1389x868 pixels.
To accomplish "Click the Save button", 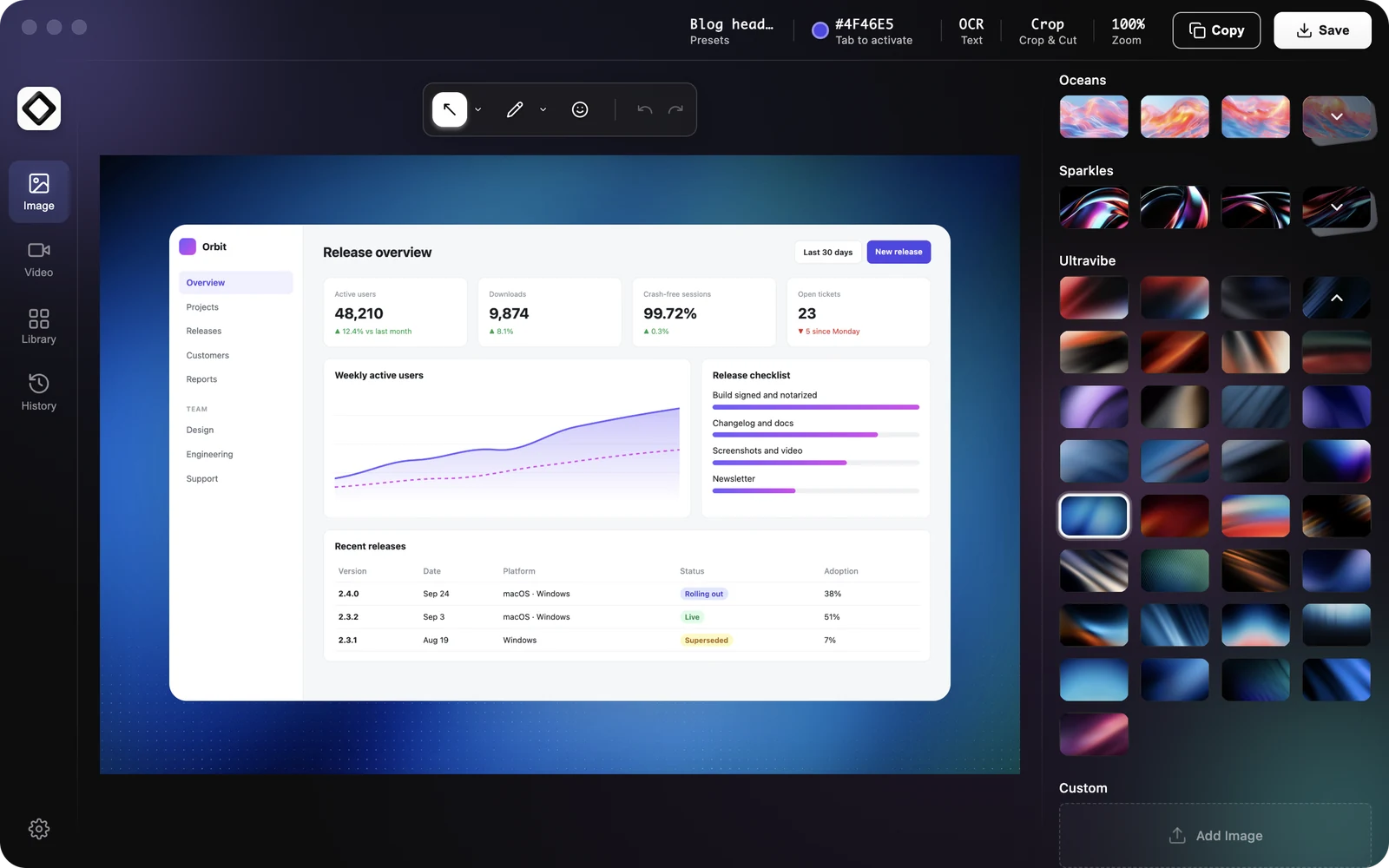I will coord(1322,30).
